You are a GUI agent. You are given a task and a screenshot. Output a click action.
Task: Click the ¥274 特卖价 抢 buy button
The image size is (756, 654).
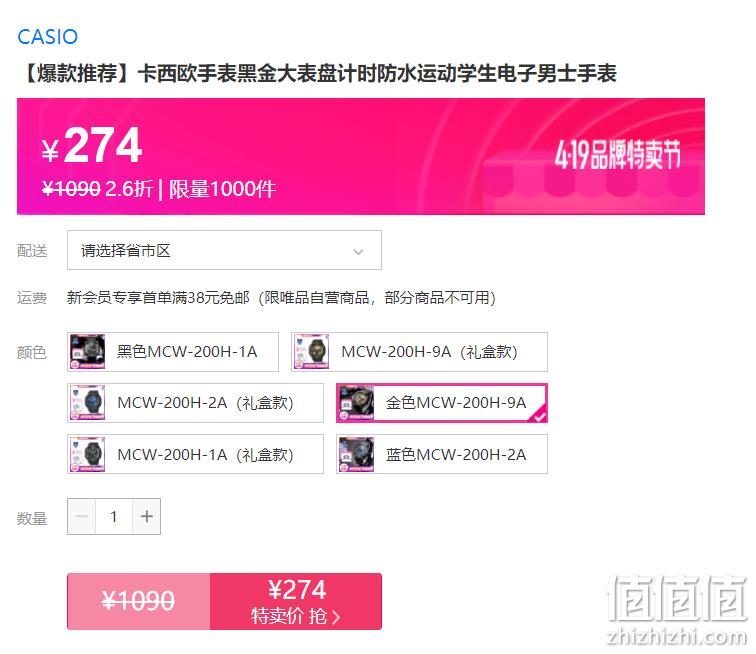point(296,601)
